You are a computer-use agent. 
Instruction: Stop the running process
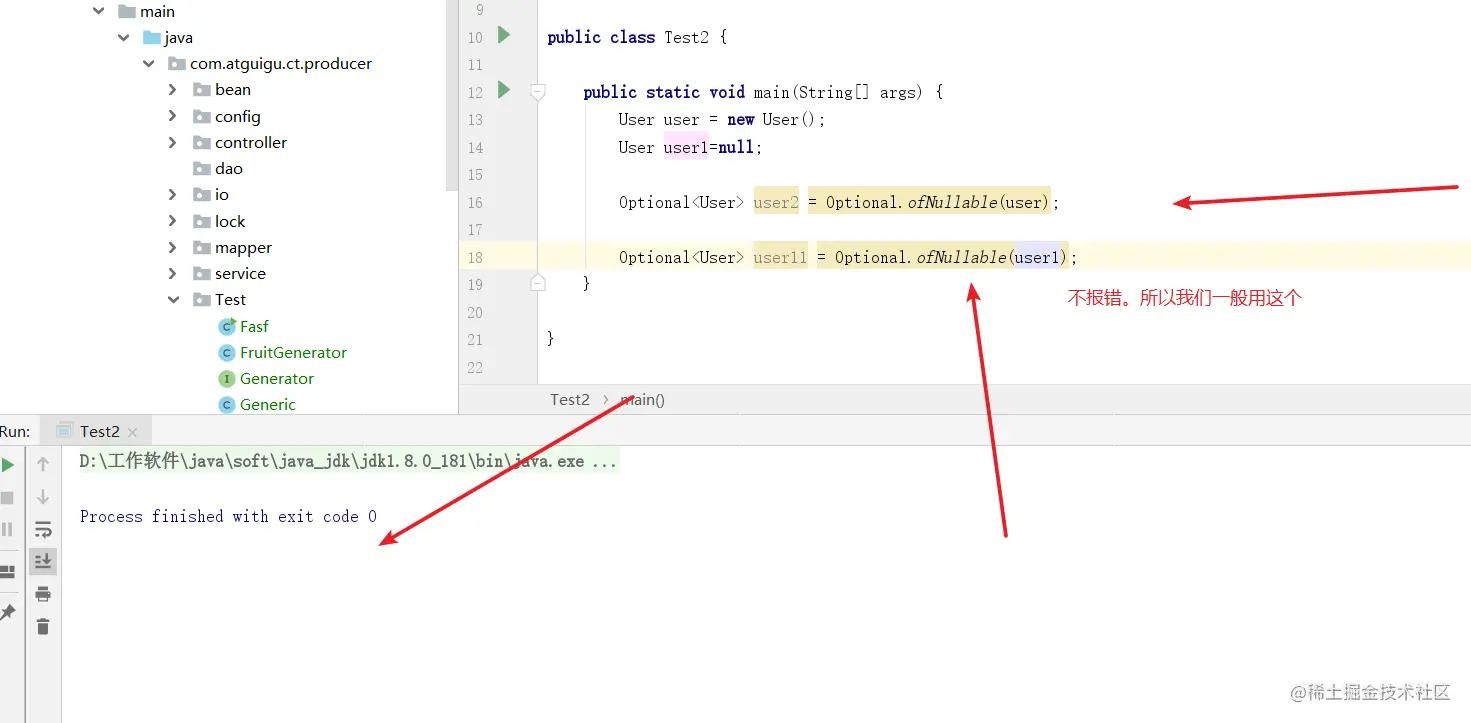(7, 497)
